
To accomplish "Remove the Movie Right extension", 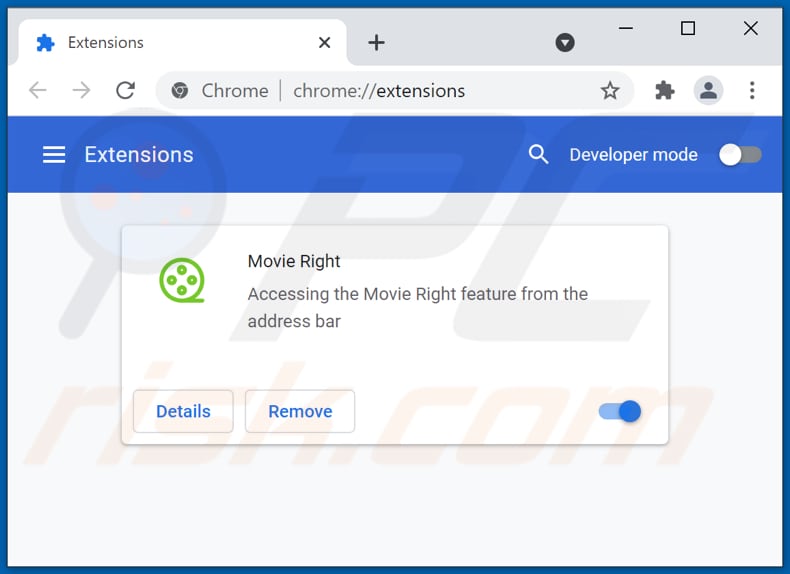I will click(x=300, y=411).
